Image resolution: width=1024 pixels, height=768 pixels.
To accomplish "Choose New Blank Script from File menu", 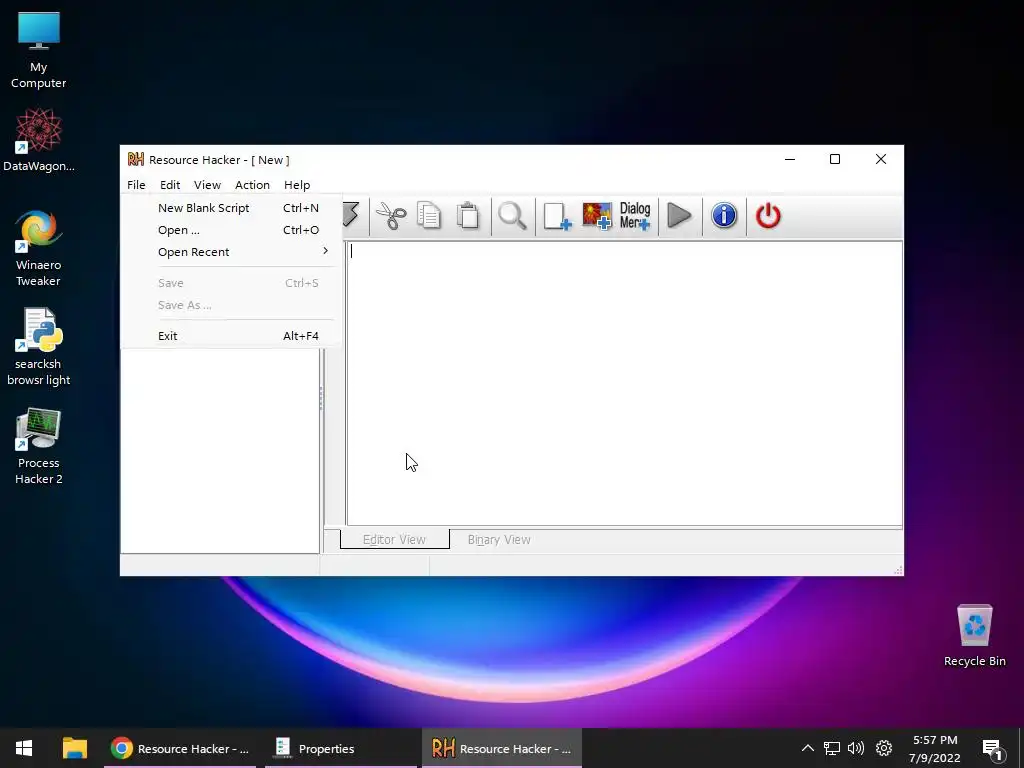I will (x=231, y=208).
